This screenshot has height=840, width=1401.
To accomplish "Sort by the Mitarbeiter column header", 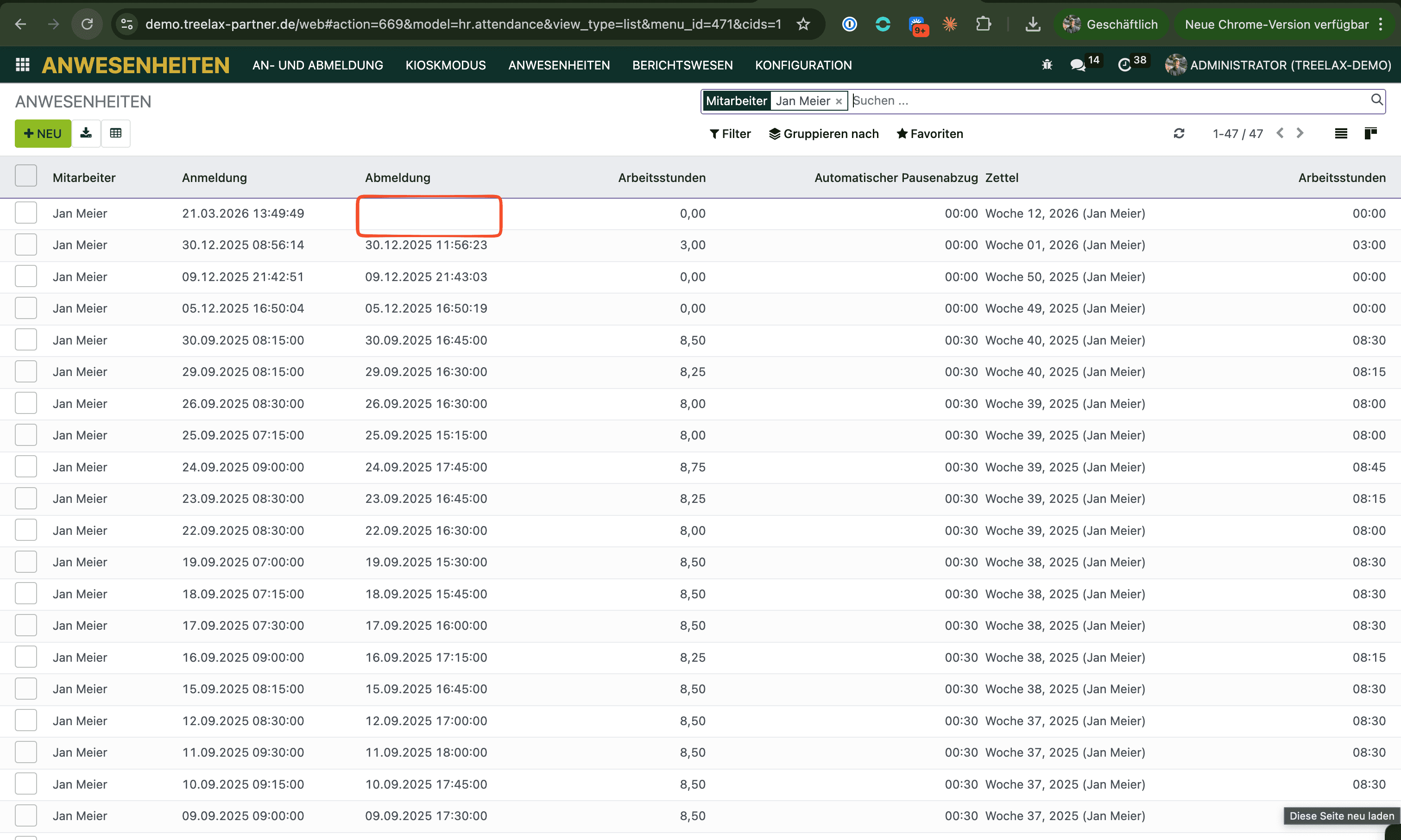I will tap(84, 178).
